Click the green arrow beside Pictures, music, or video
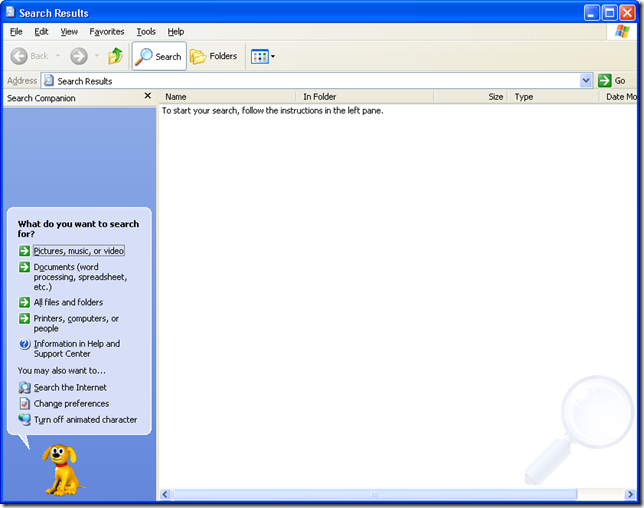The height and width of the screenshot is (508, 644). pyautogui.click(x=25, y=251)
